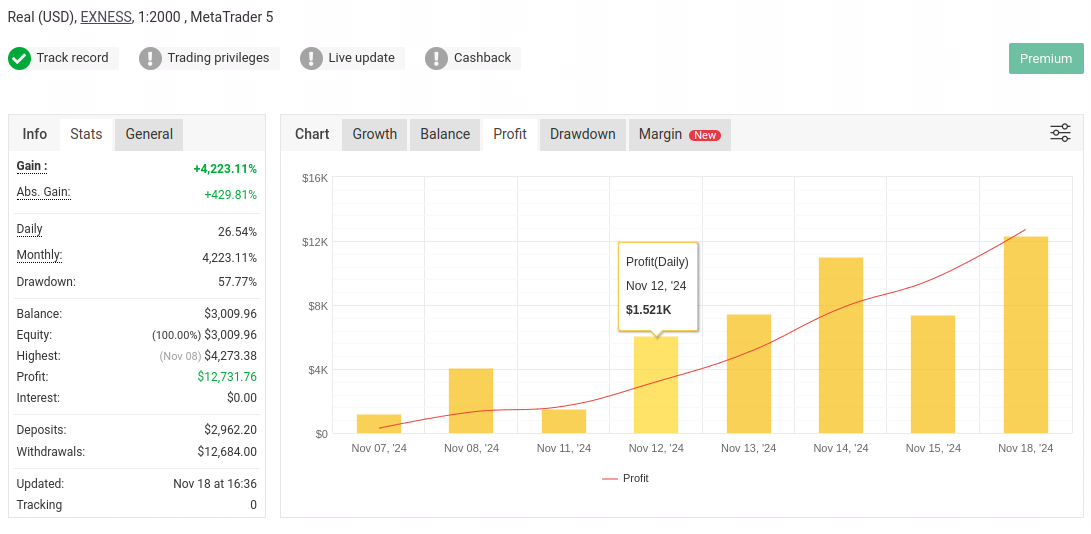Open the Growth chart tab
This screenshot has width=1091, height=534.
pos(375,134)
